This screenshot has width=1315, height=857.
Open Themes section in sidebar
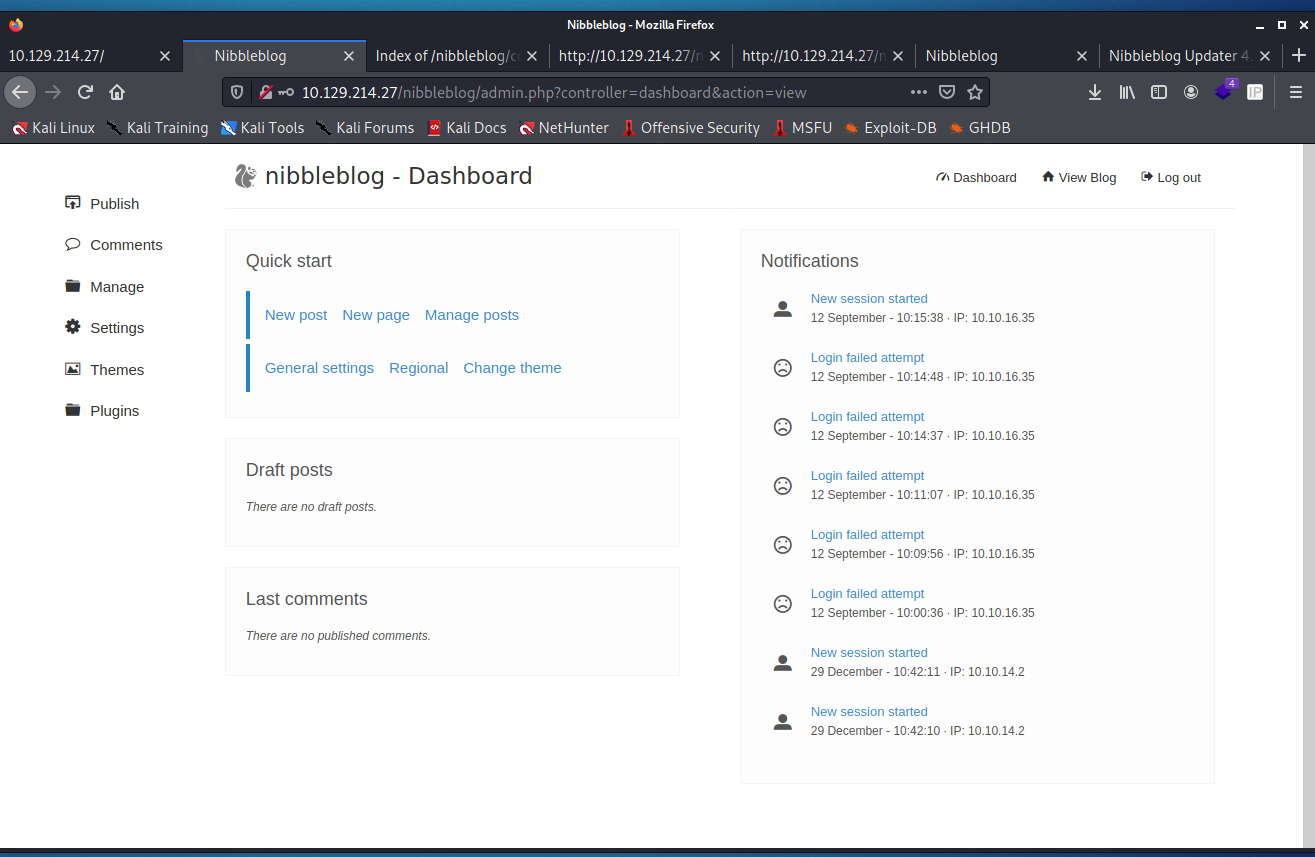(x=116, y=370)
